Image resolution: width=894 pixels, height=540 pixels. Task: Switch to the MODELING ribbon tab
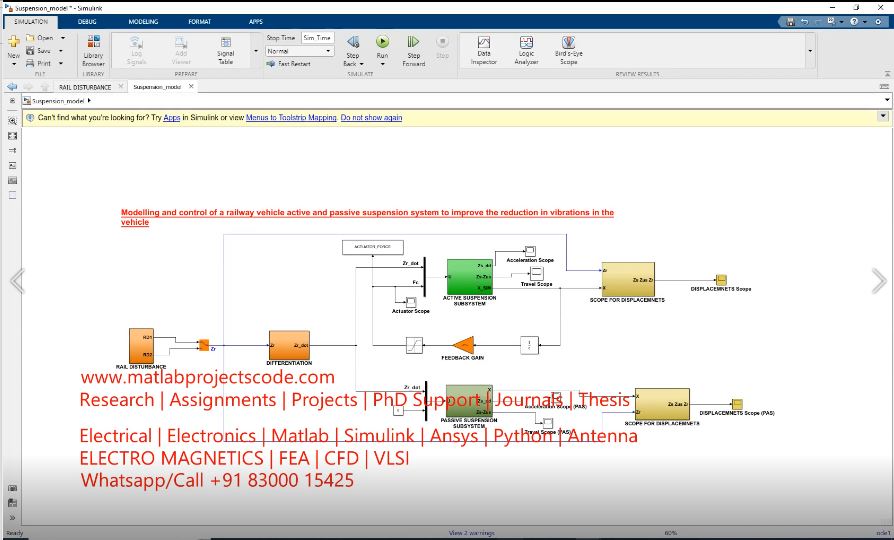143,21
